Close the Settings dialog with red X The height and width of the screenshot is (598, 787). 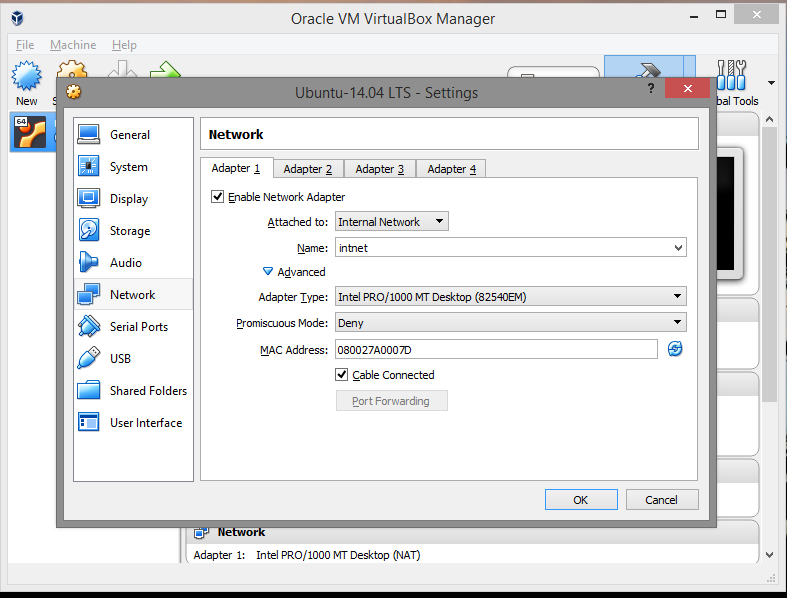[x=687, y=88]
